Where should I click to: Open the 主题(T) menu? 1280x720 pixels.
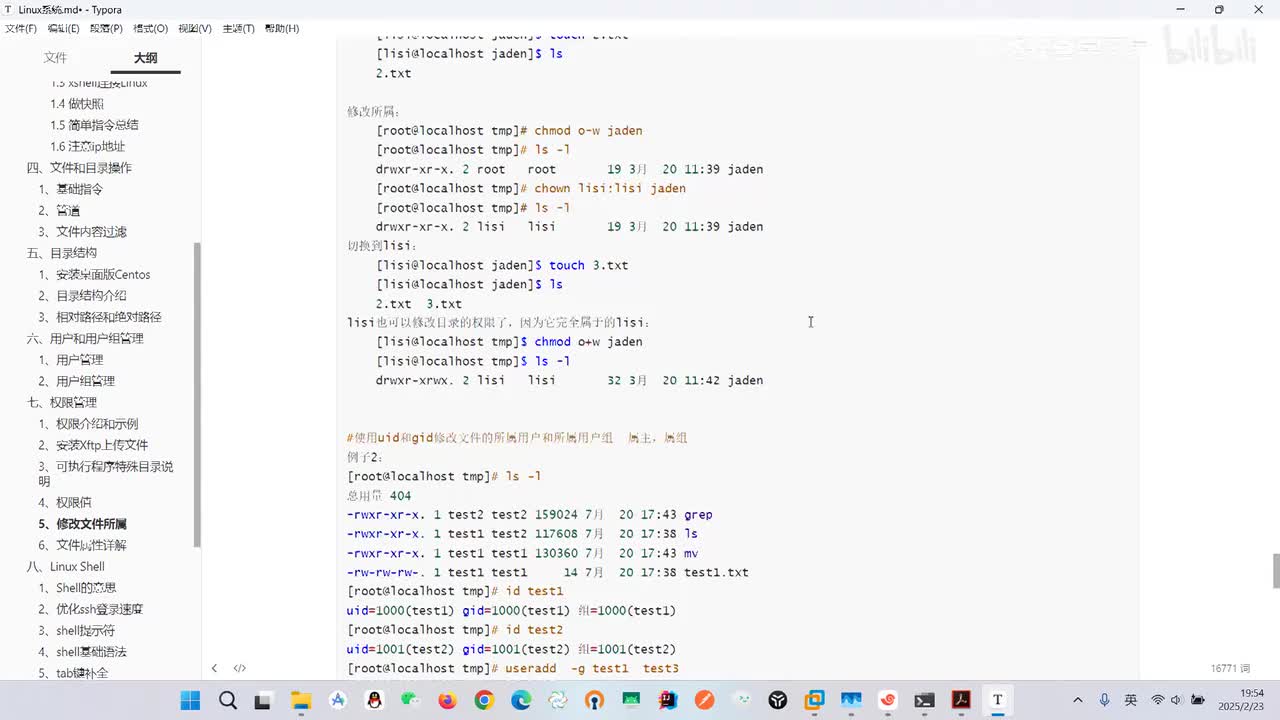pos(238,28)
